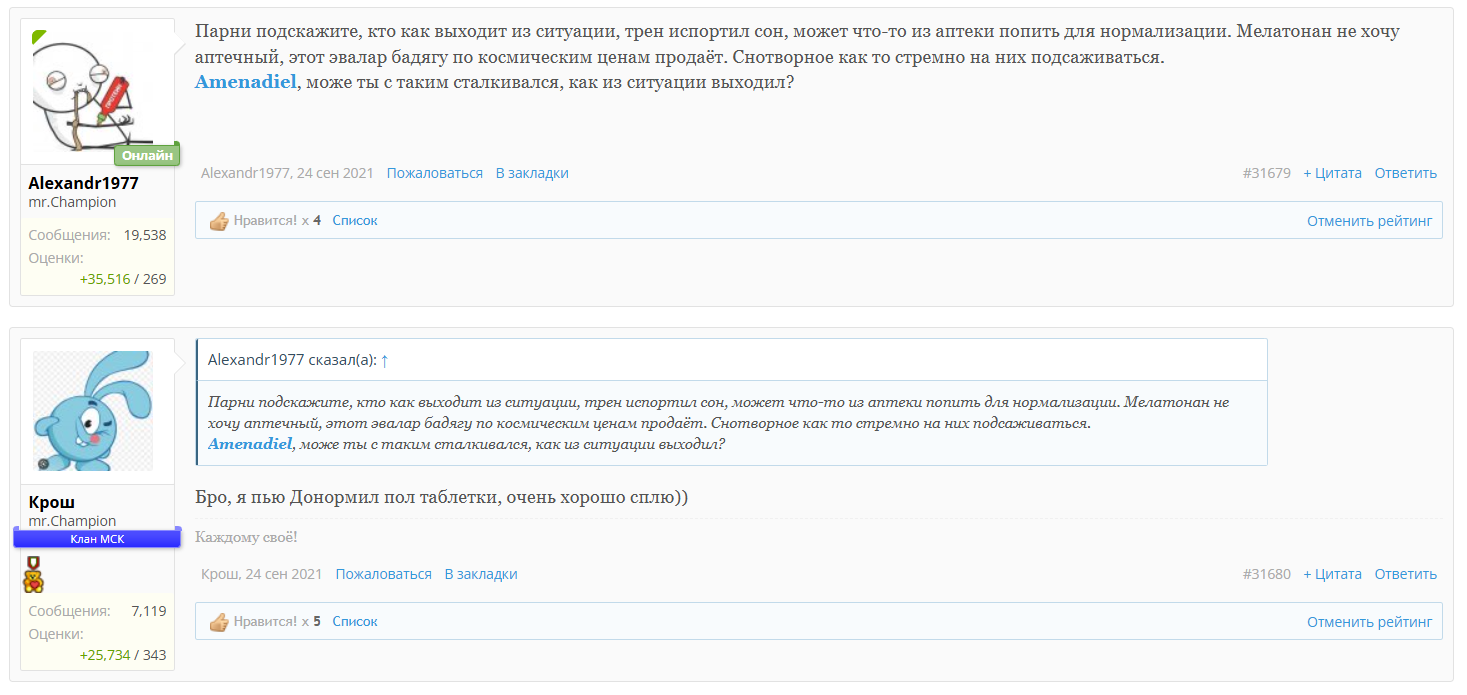The width and height of the screenshot is (1467, 695).
Task: Open Список of likes on post #31680
Action: point(355,621)
